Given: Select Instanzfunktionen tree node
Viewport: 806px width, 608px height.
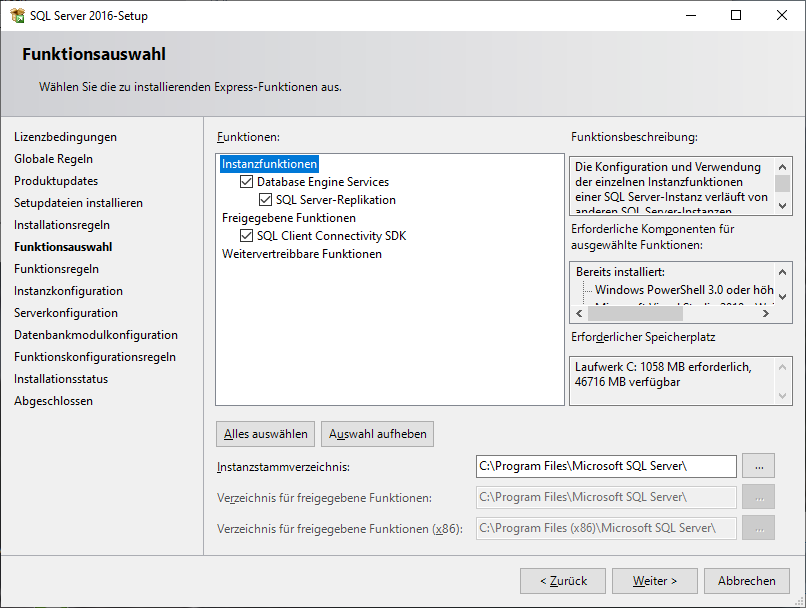Looking at the screenshot, I should coord(270,164).
